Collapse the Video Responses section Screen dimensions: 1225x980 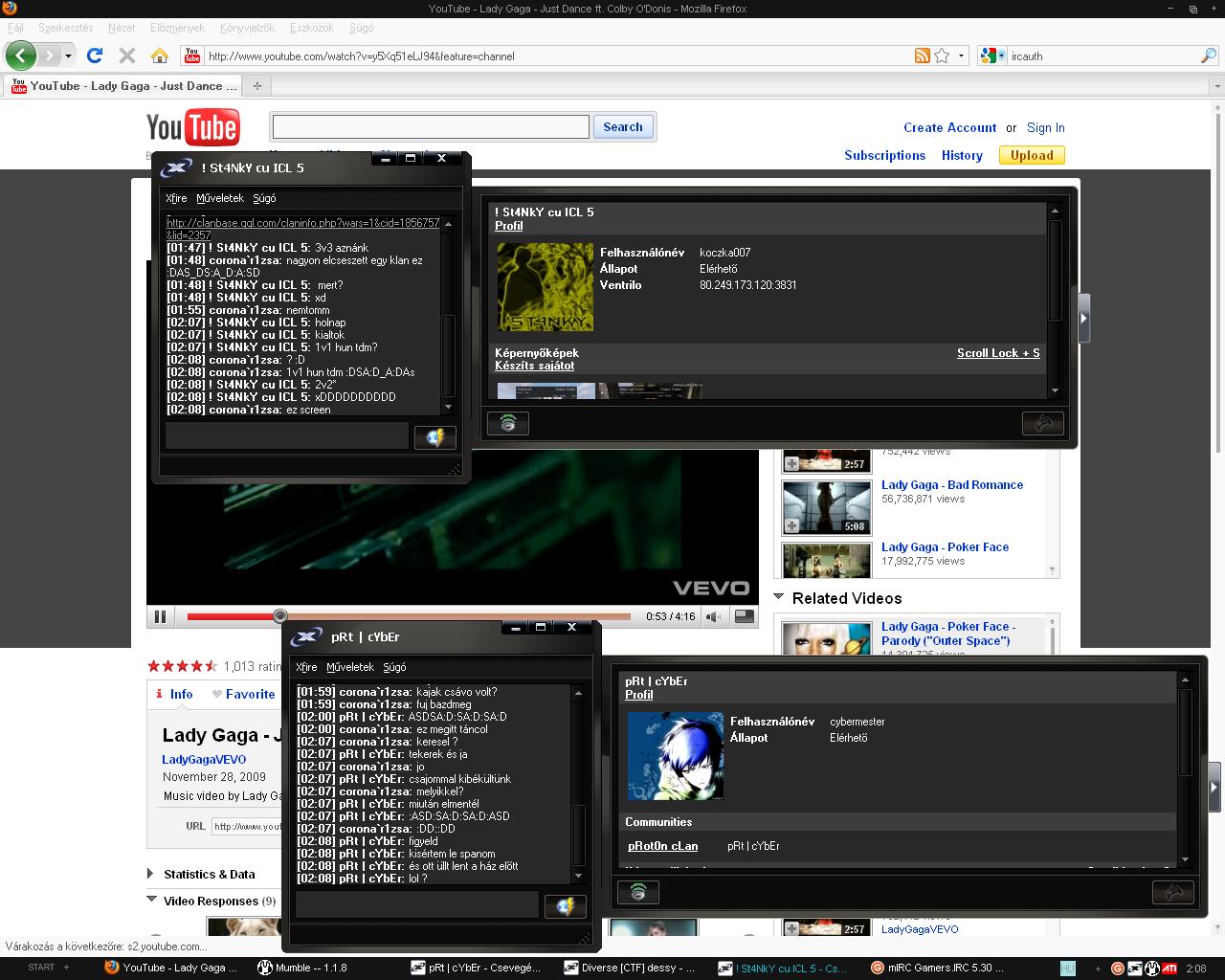click(151, 900)
